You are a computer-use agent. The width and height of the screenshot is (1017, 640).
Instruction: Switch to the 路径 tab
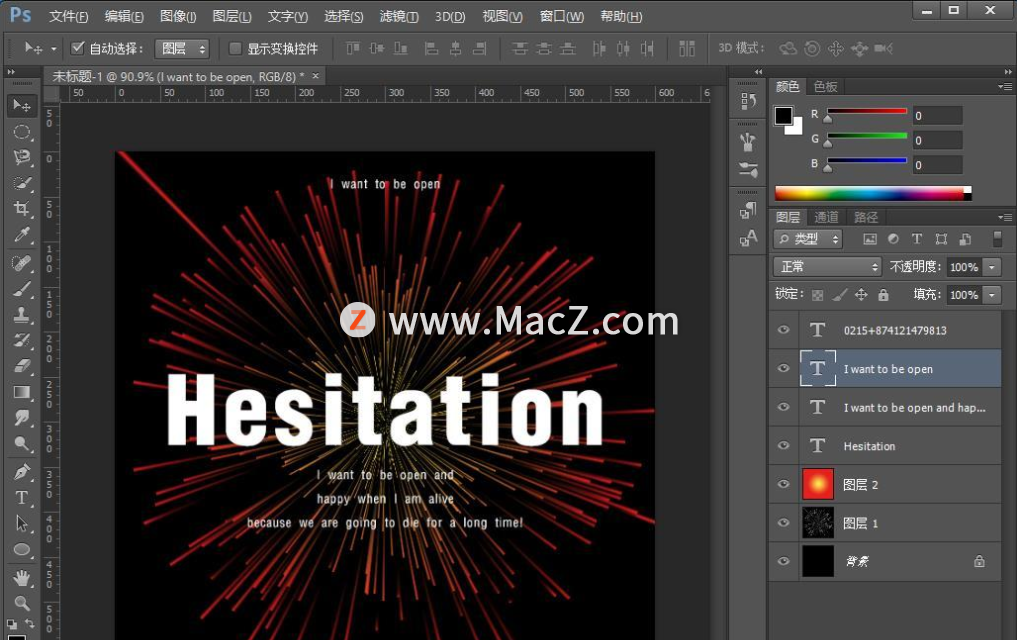[866, 217]
